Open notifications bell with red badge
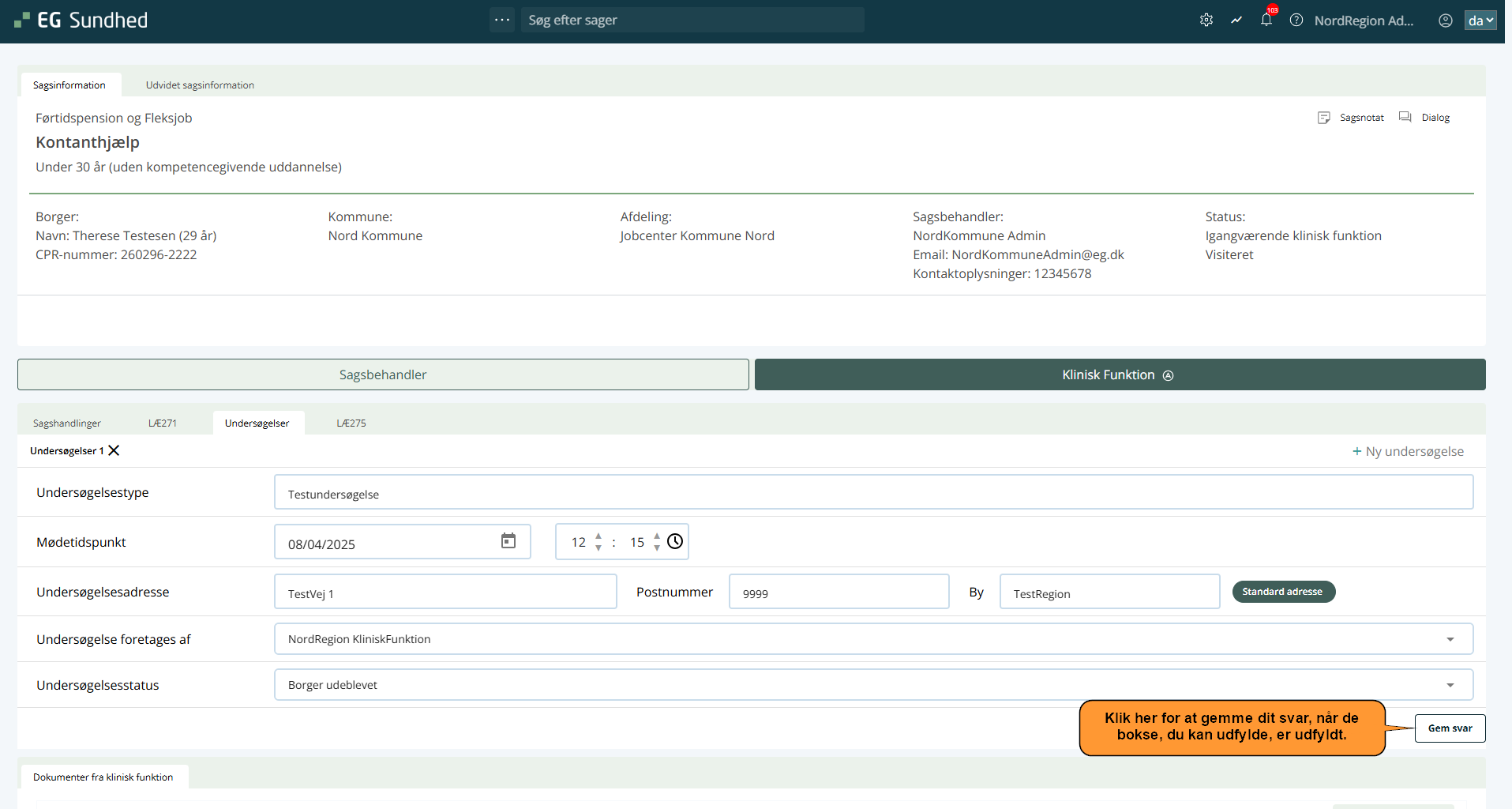Screen dimensions: 1512x809 1266,21
